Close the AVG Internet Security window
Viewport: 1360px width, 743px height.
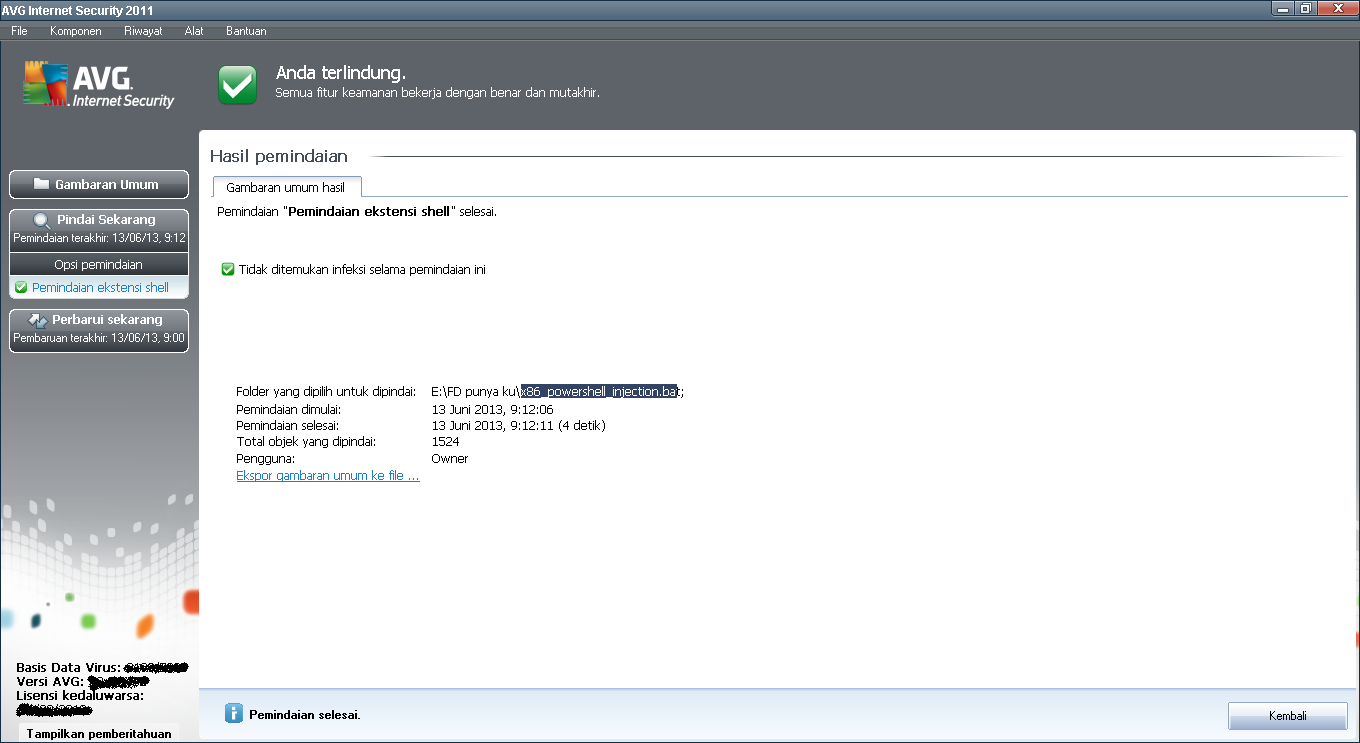point(1336,9)
